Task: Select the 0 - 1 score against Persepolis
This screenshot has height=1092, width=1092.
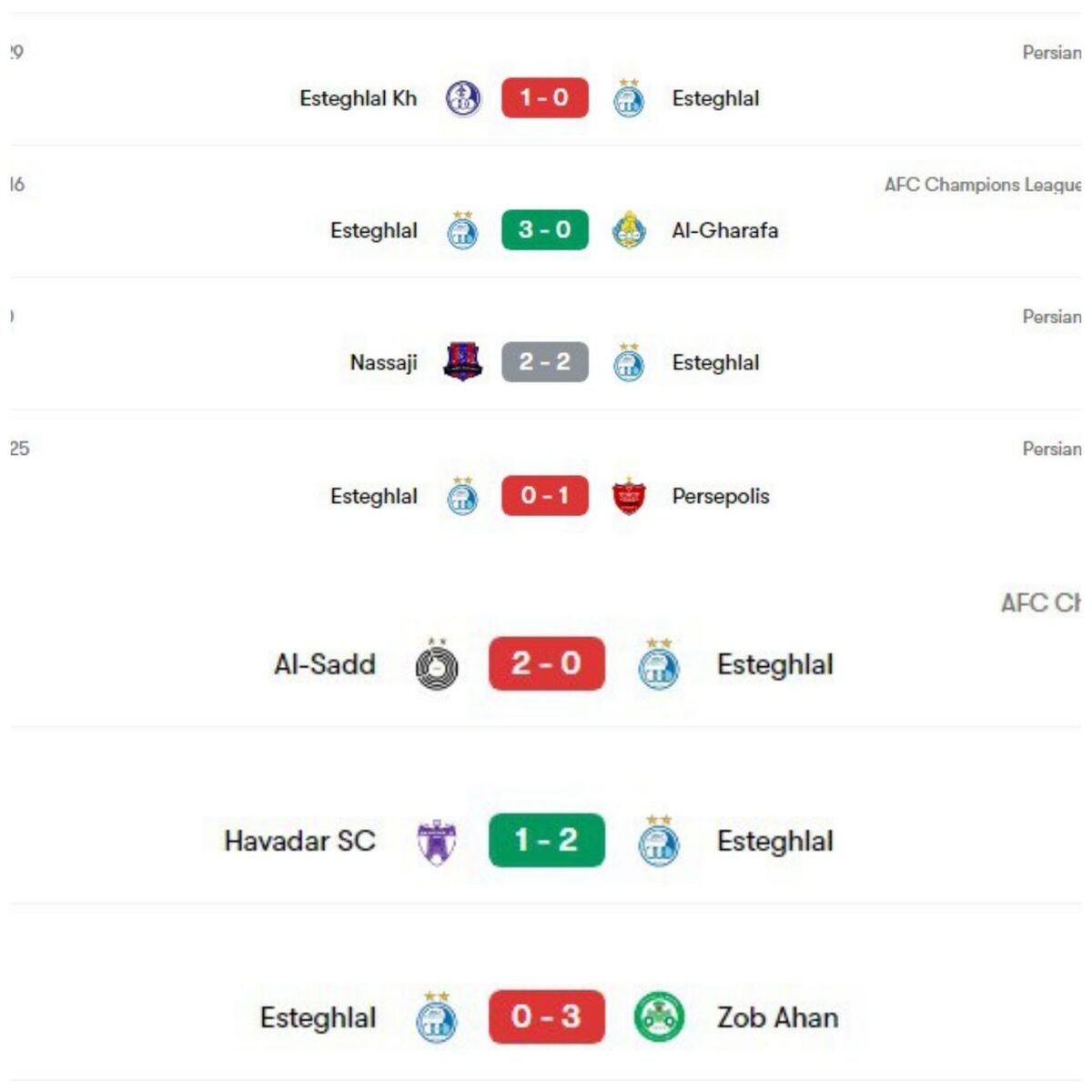Action: click(x=544, y=495)
